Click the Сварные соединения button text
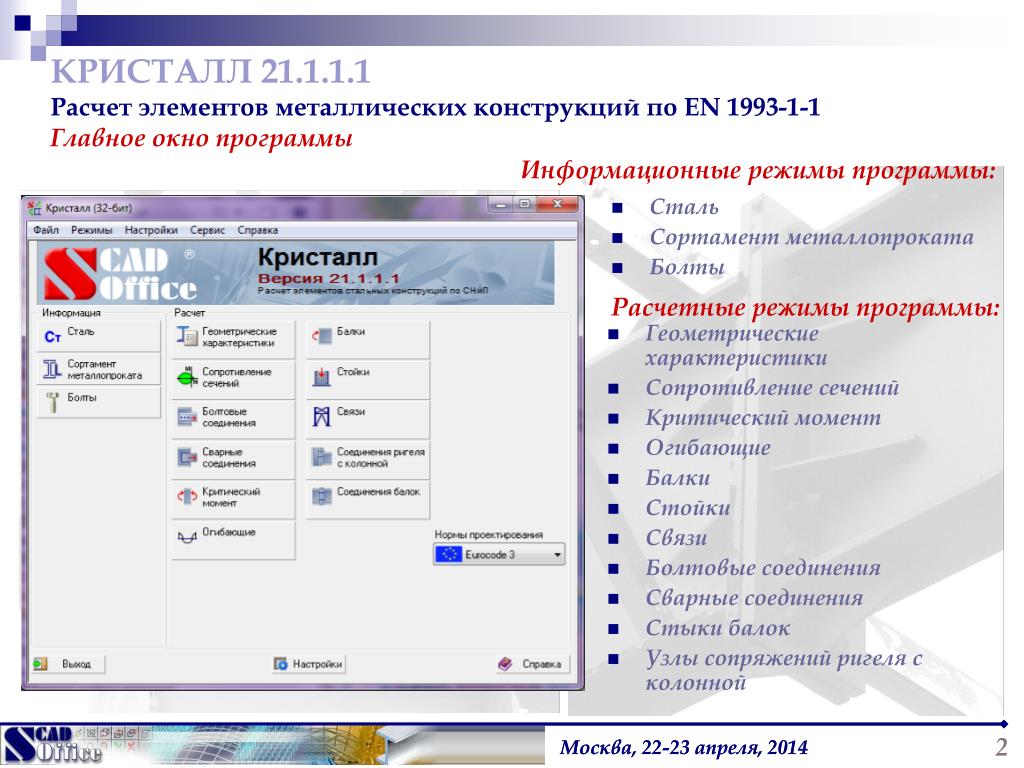The image size is (1024, 768). (x=229, y=458)
